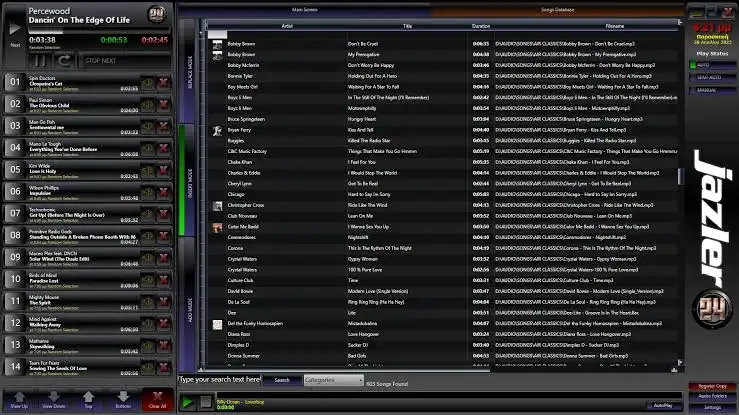Screen dimensions: 739x415
Task: Seek within the now-playing progress bar
Action: coord(99,32)
